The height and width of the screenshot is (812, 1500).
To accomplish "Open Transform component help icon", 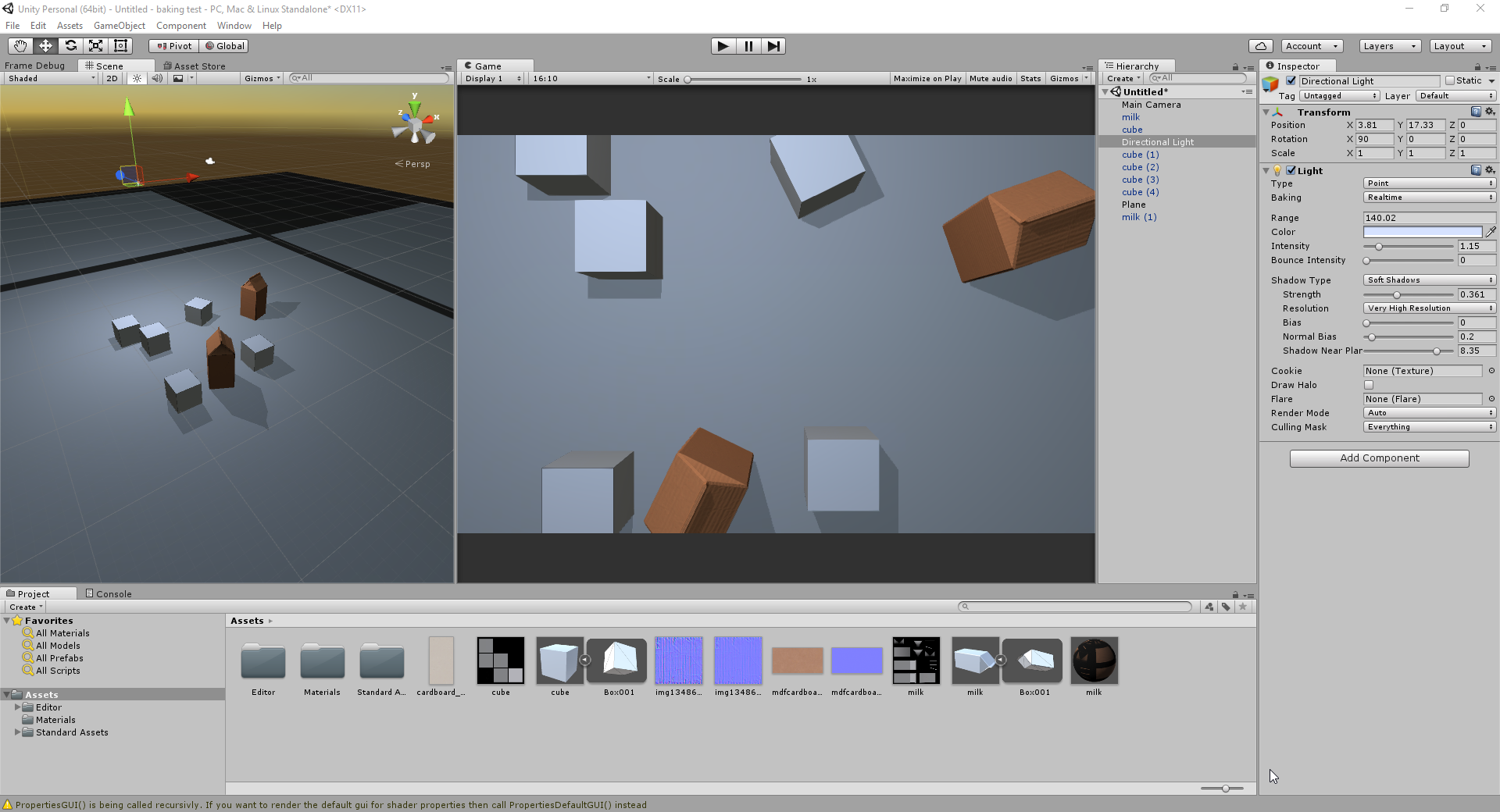I will 1476,112.
